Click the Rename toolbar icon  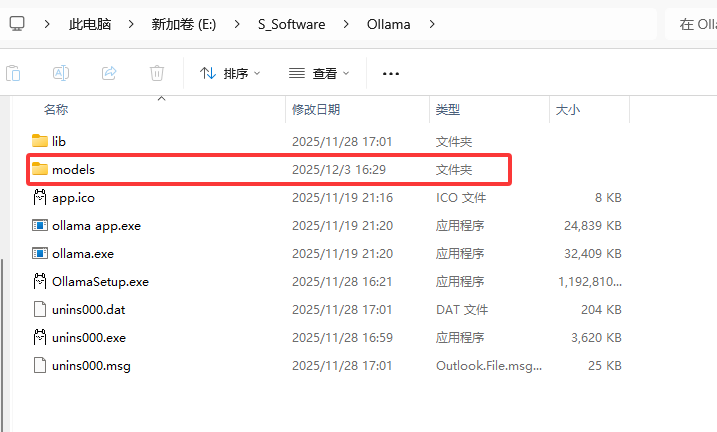61,73
